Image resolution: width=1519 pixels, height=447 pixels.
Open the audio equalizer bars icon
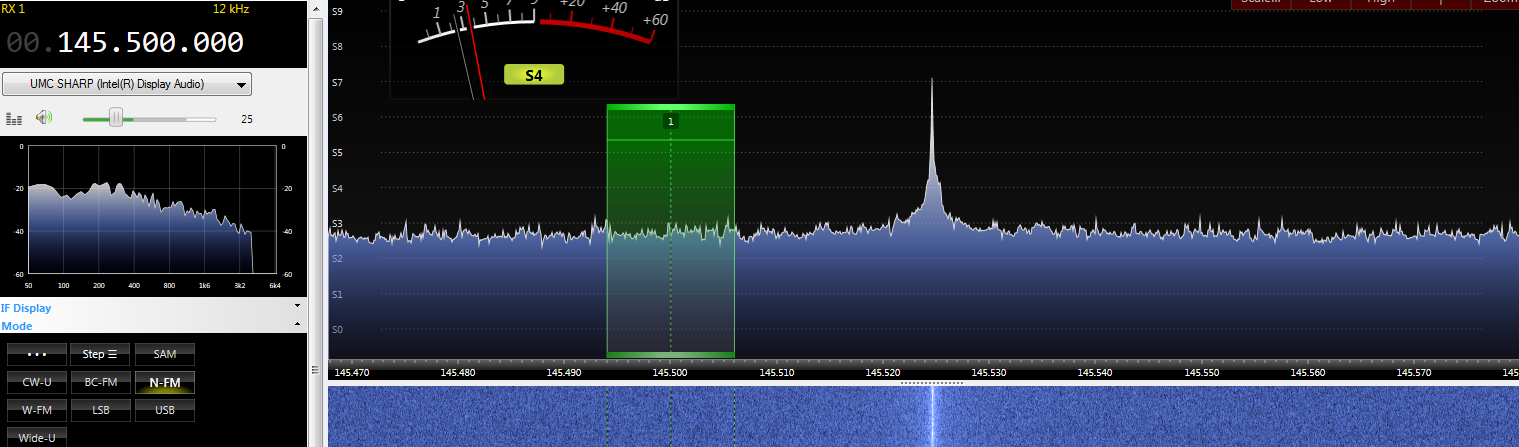point(14,119)
